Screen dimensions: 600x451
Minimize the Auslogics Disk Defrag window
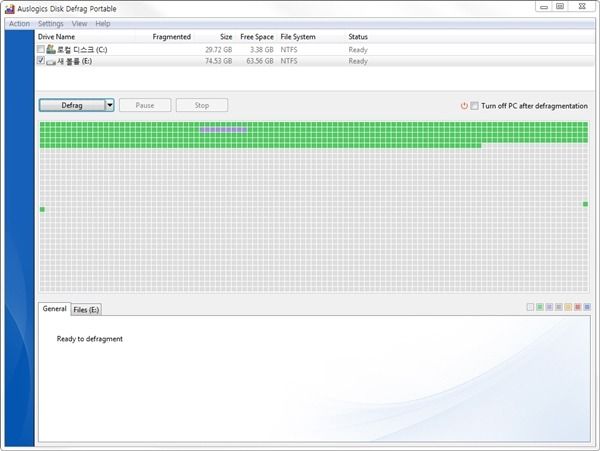(x=544, y=7)
